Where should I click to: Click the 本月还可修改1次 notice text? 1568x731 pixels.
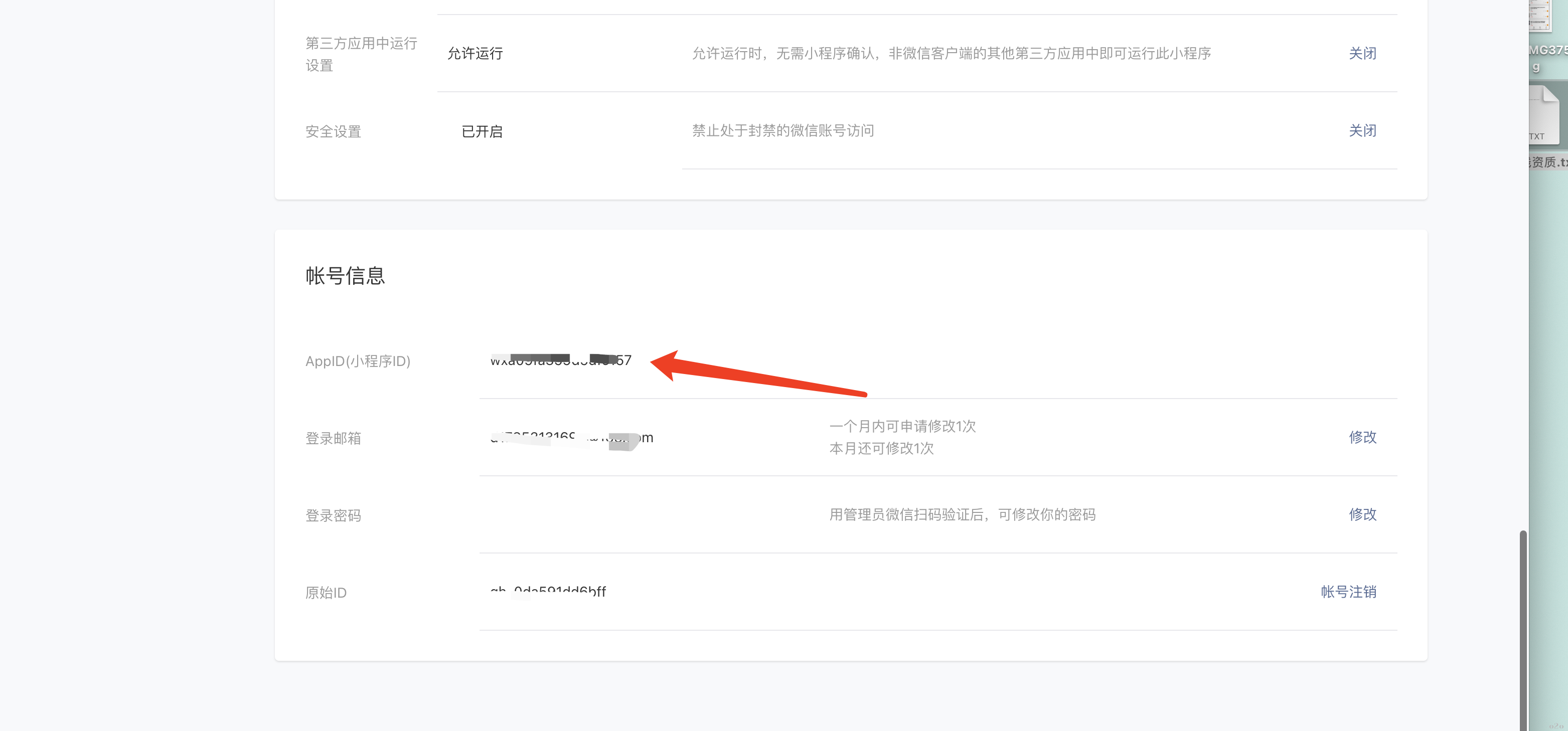tap(881, 449)
